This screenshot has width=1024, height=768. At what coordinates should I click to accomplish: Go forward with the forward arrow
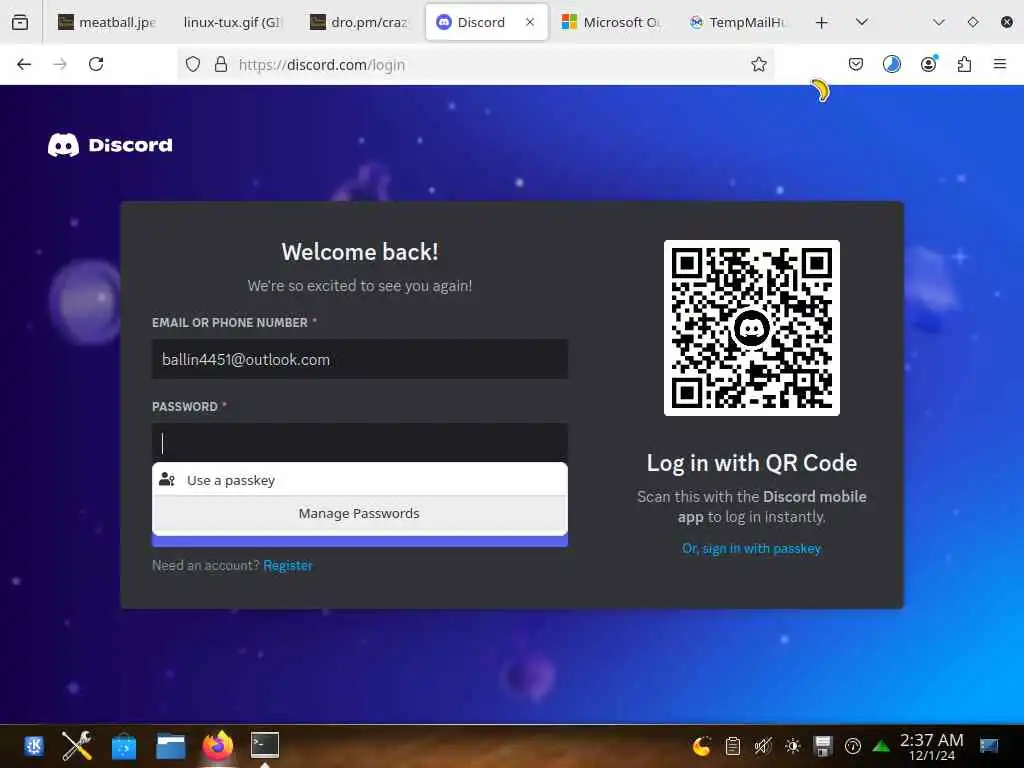[60, 64]
